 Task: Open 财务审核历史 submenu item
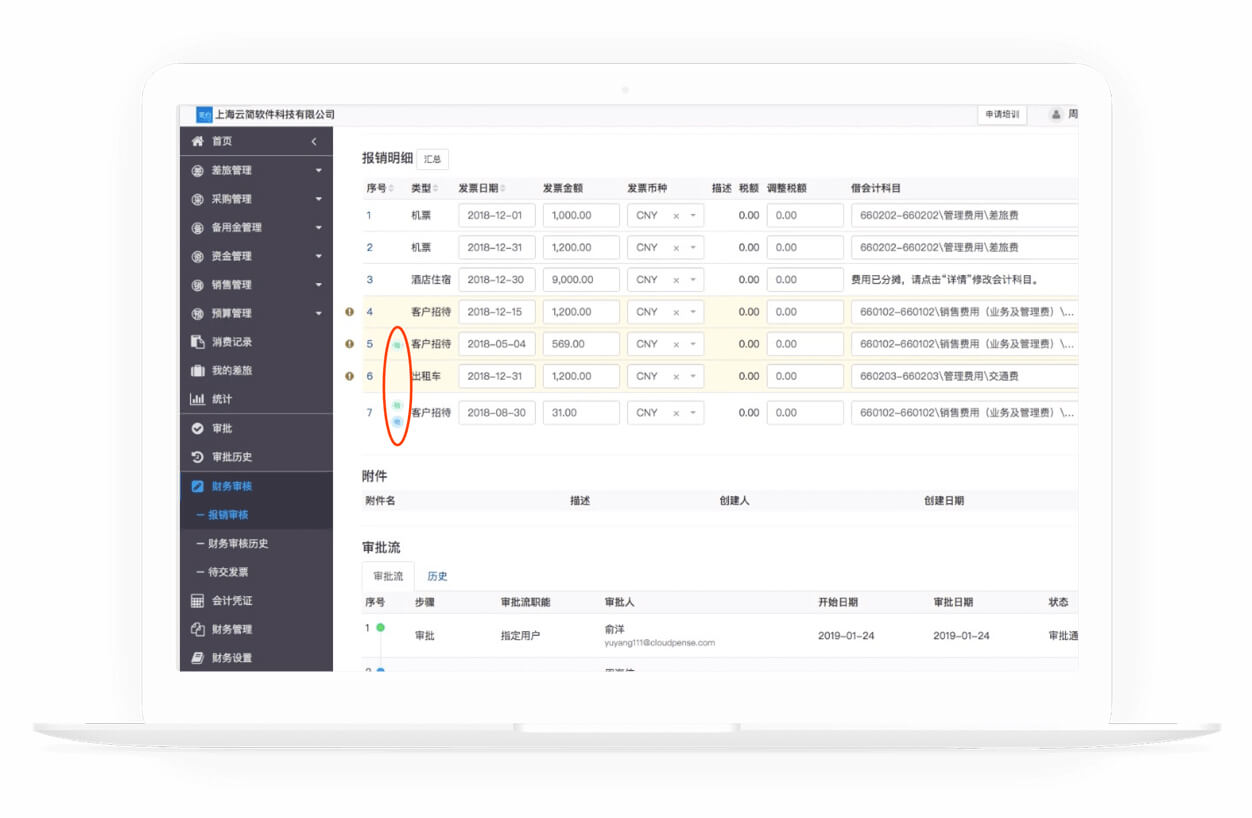(238, 544)
